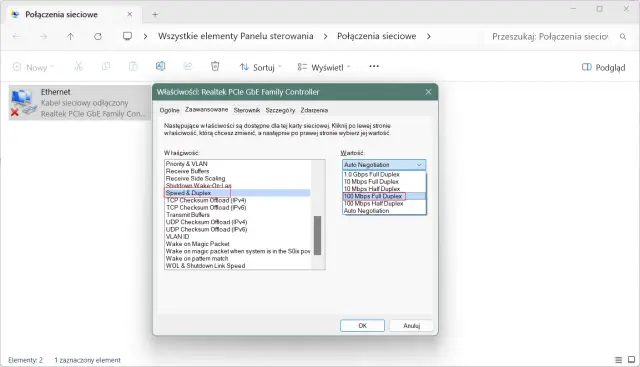Click the Rename icon in toolbar
The image size is (640, 367).
click(x=160, y=66)
